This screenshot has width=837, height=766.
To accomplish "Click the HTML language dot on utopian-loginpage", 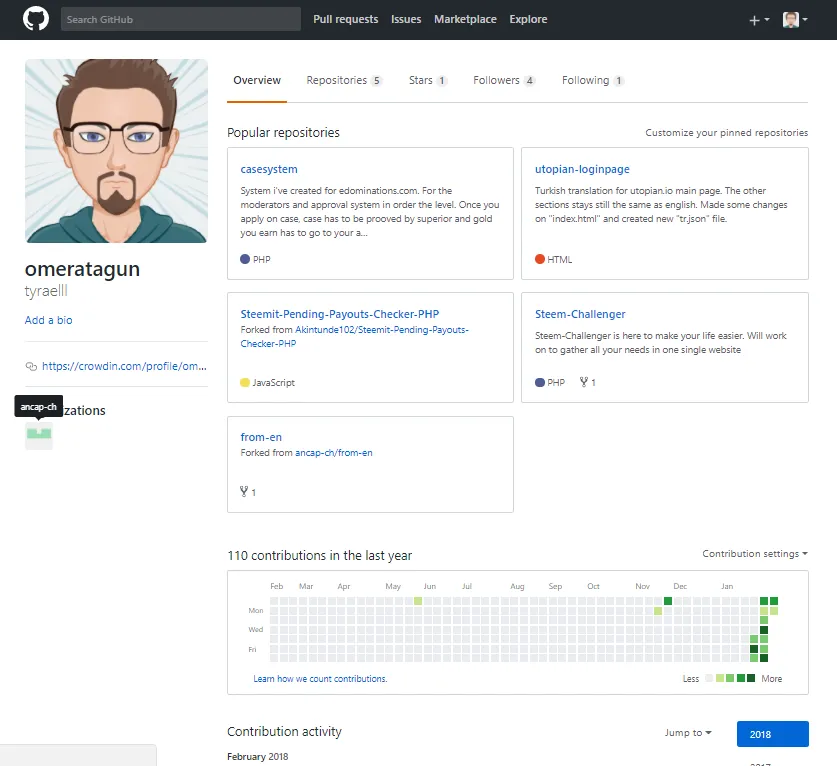I will pyautogui.click(x=540, y=259).
